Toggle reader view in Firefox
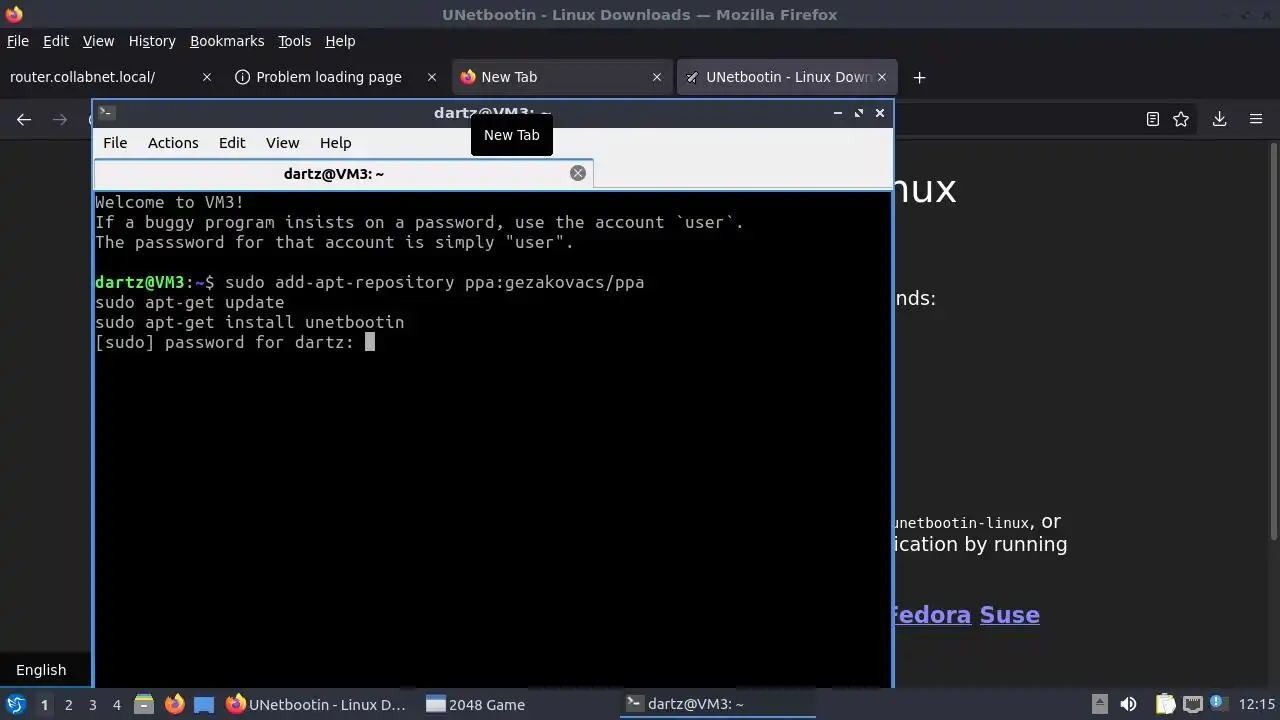This screenshot has width=1280, height=720. [1152, 119]
